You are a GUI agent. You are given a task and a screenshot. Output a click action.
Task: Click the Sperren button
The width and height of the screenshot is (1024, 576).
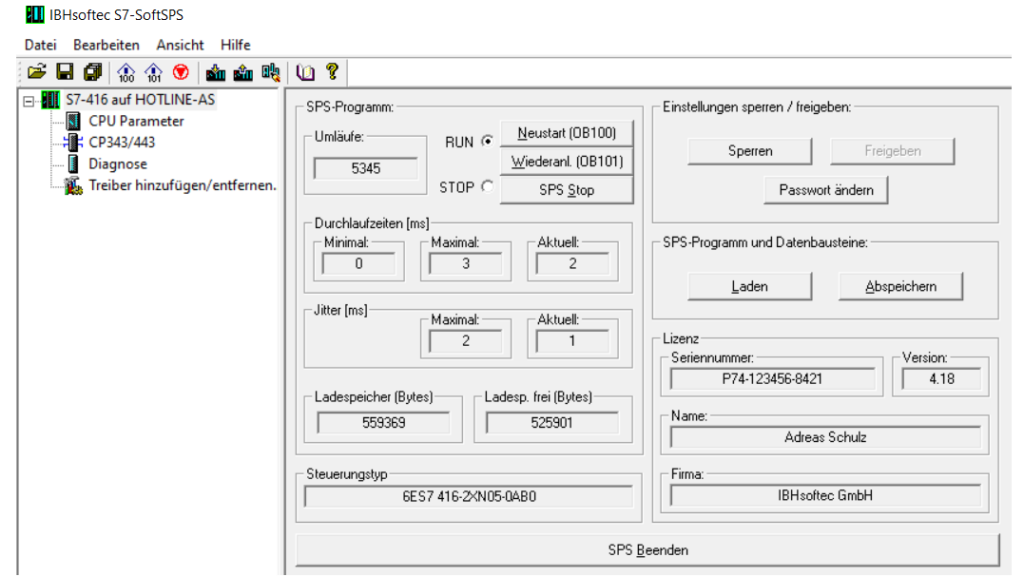coord(750,151)
